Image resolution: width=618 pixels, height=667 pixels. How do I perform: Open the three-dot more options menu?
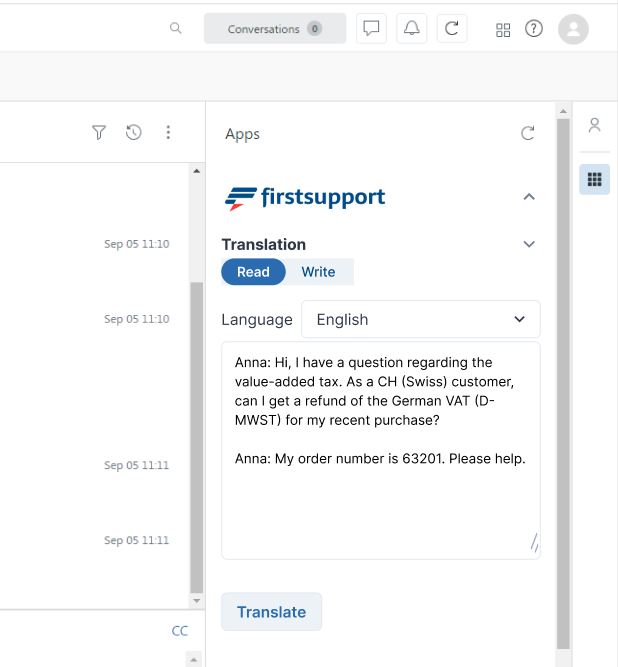point(168,132)
